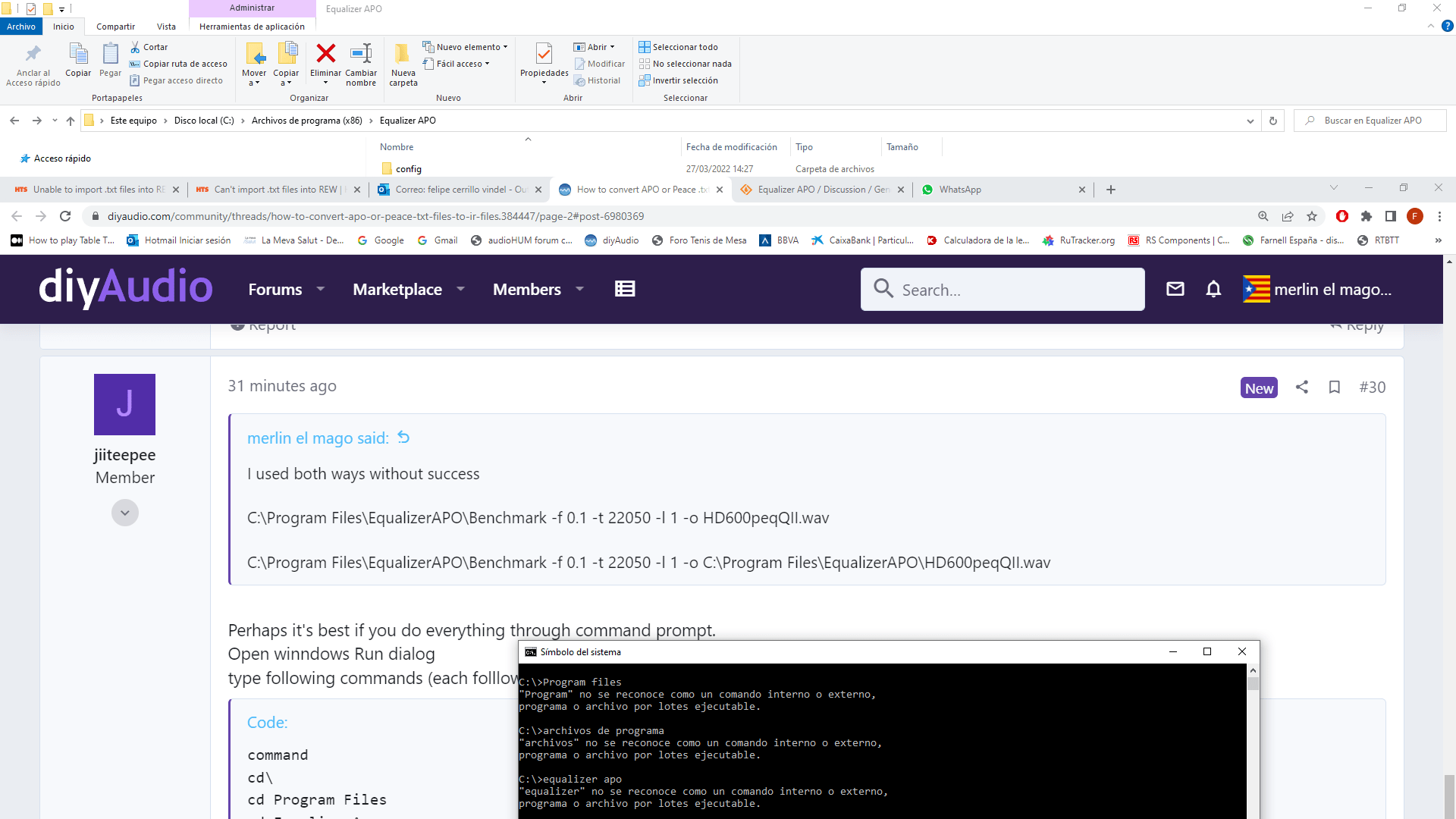The height and width of the screenshot is (819, 1456).
Task: Open Vista ribbon tab
Action: click(166, 27)
